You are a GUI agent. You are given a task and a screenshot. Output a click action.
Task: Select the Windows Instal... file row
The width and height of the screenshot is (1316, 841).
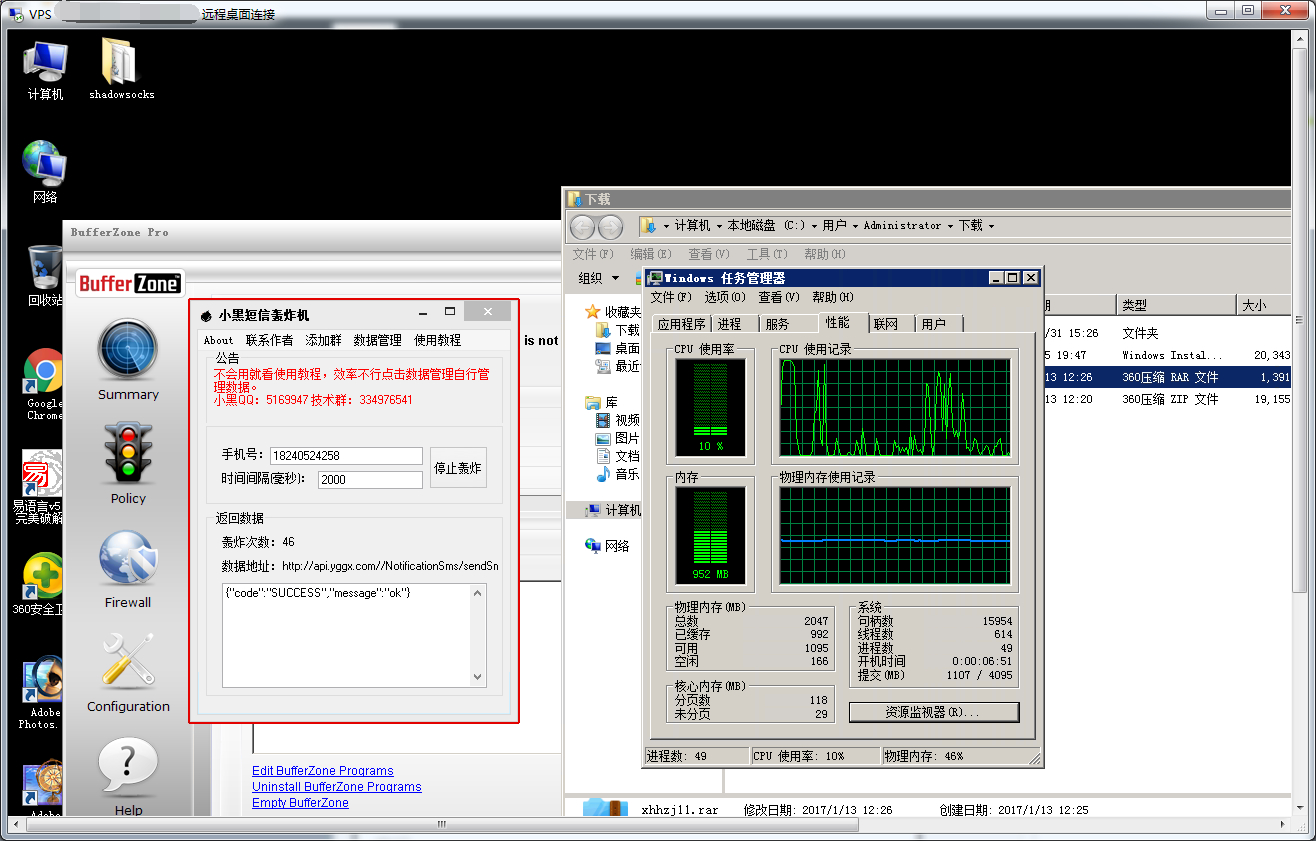pyautogui.click(x=1166, y=355)
